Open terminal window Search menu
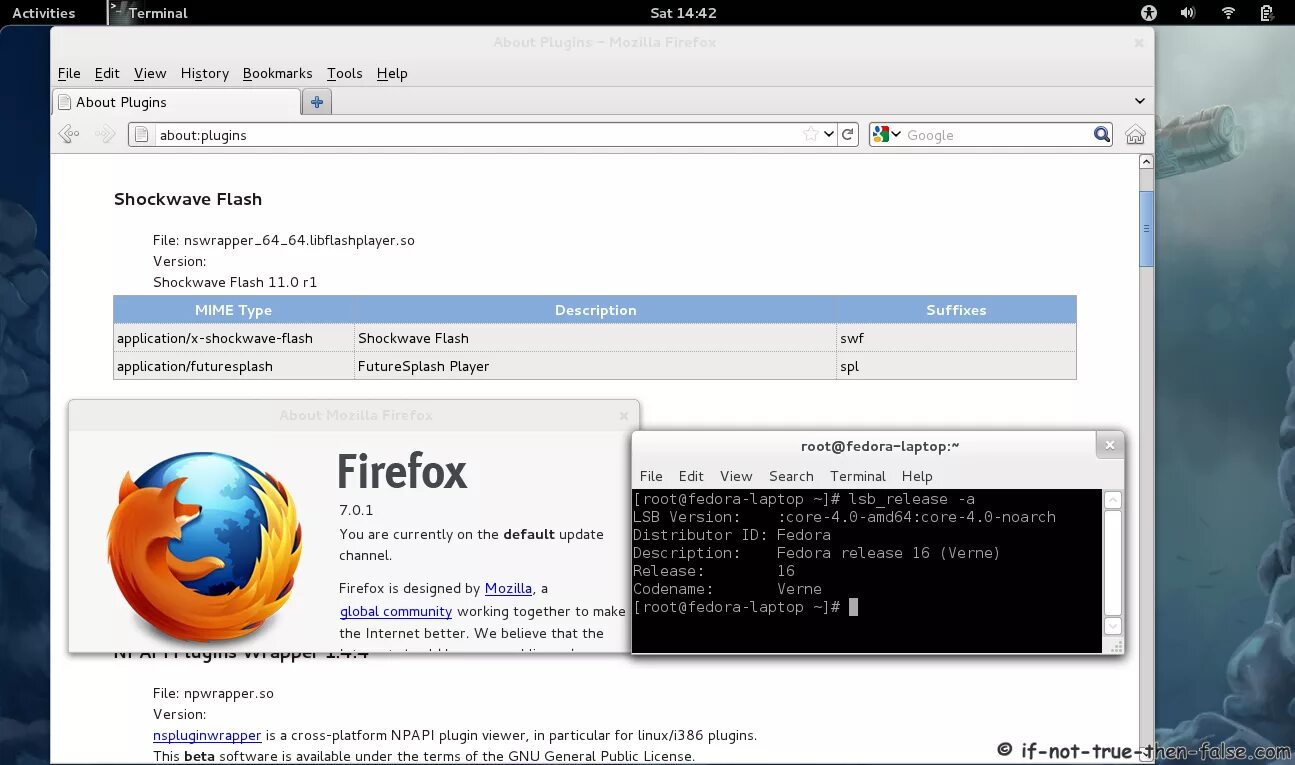Viewport: 1295px width, 765px height. [x=791, y=476]
